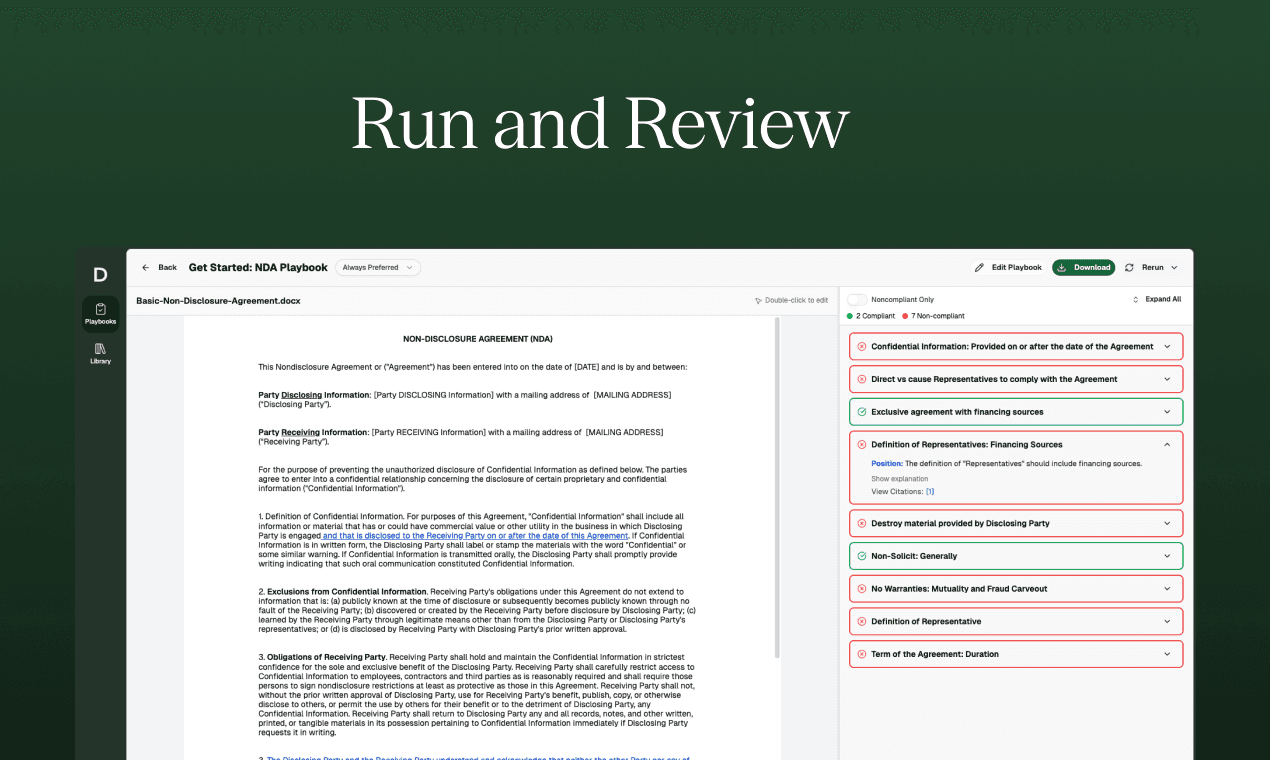Open the Library sidebar section

(x=100, y=353)
